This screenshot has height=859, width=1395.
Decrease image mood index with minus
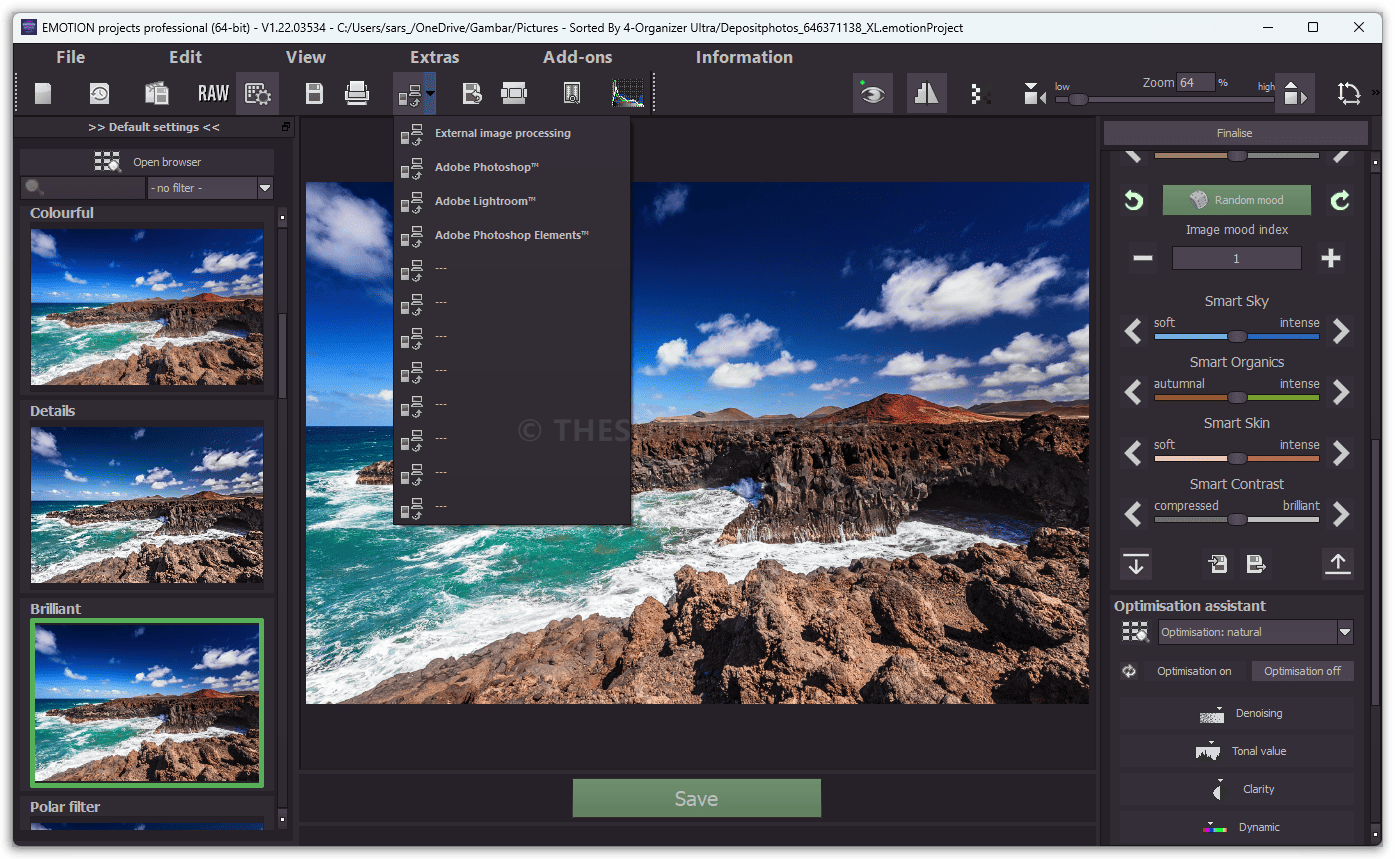coord(1143,258)
